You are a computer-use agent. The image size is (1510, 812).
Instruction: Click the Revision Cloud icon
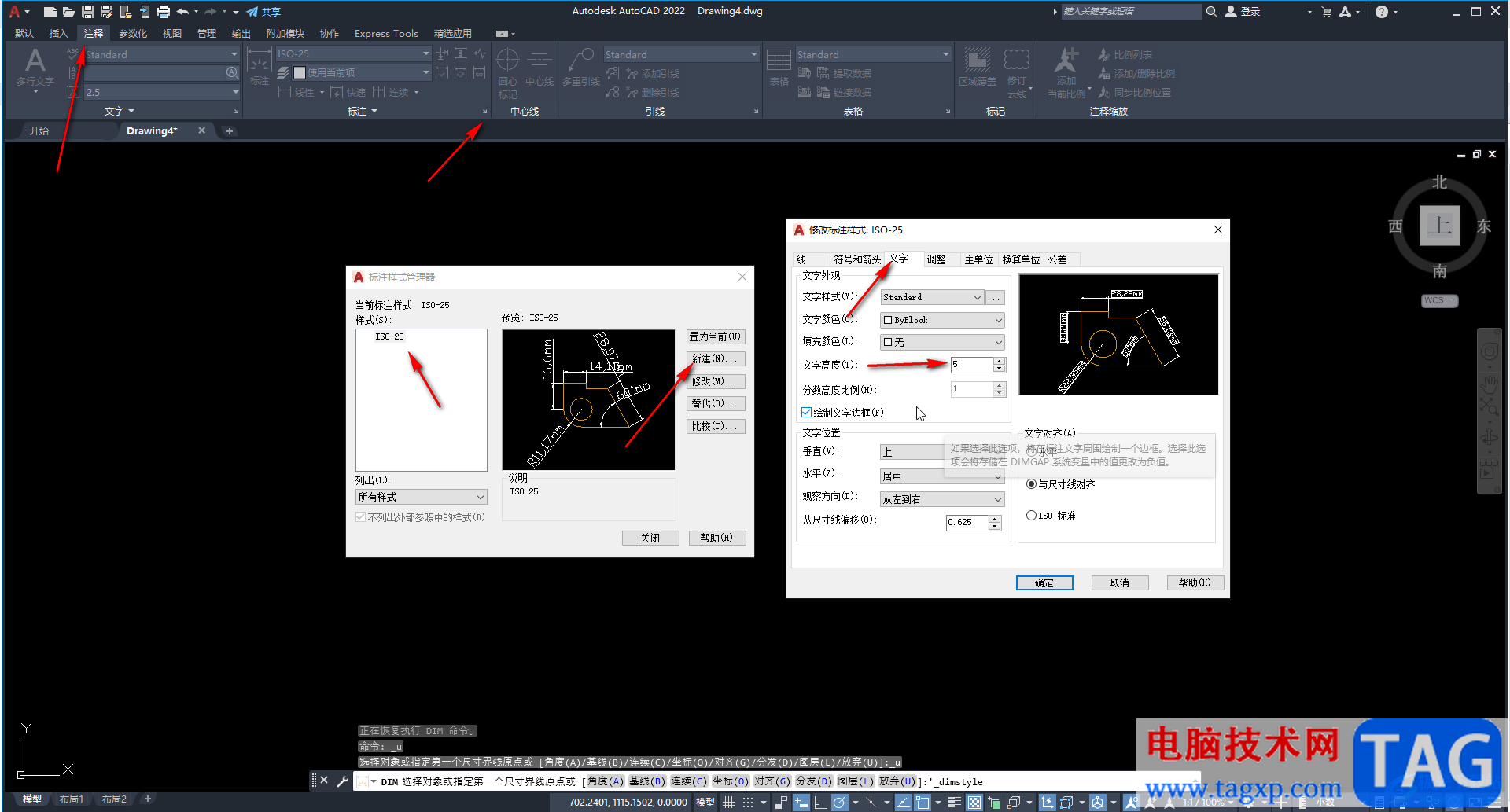click(1017, 61)
